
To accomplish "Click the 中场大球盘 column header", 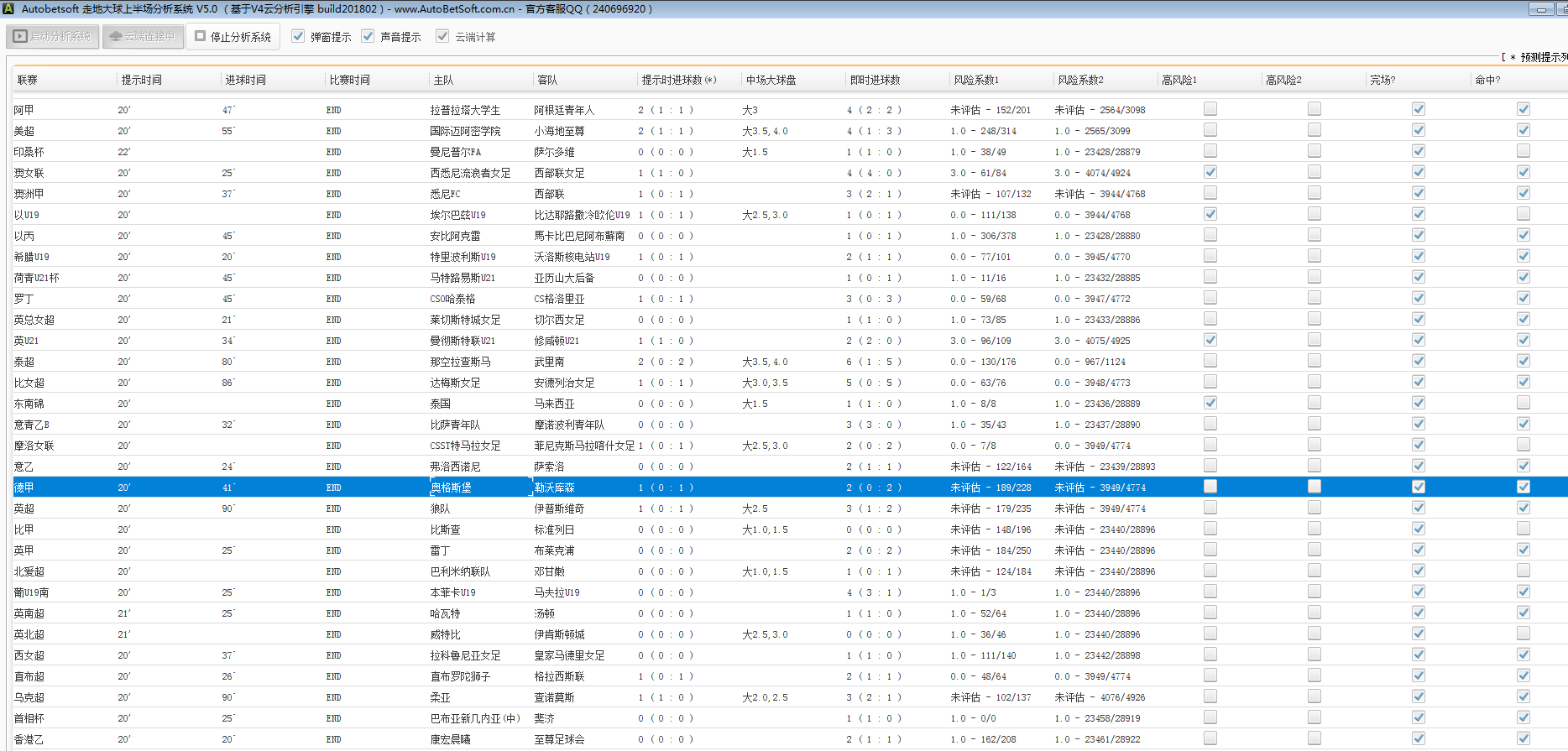I will (771, 80).
